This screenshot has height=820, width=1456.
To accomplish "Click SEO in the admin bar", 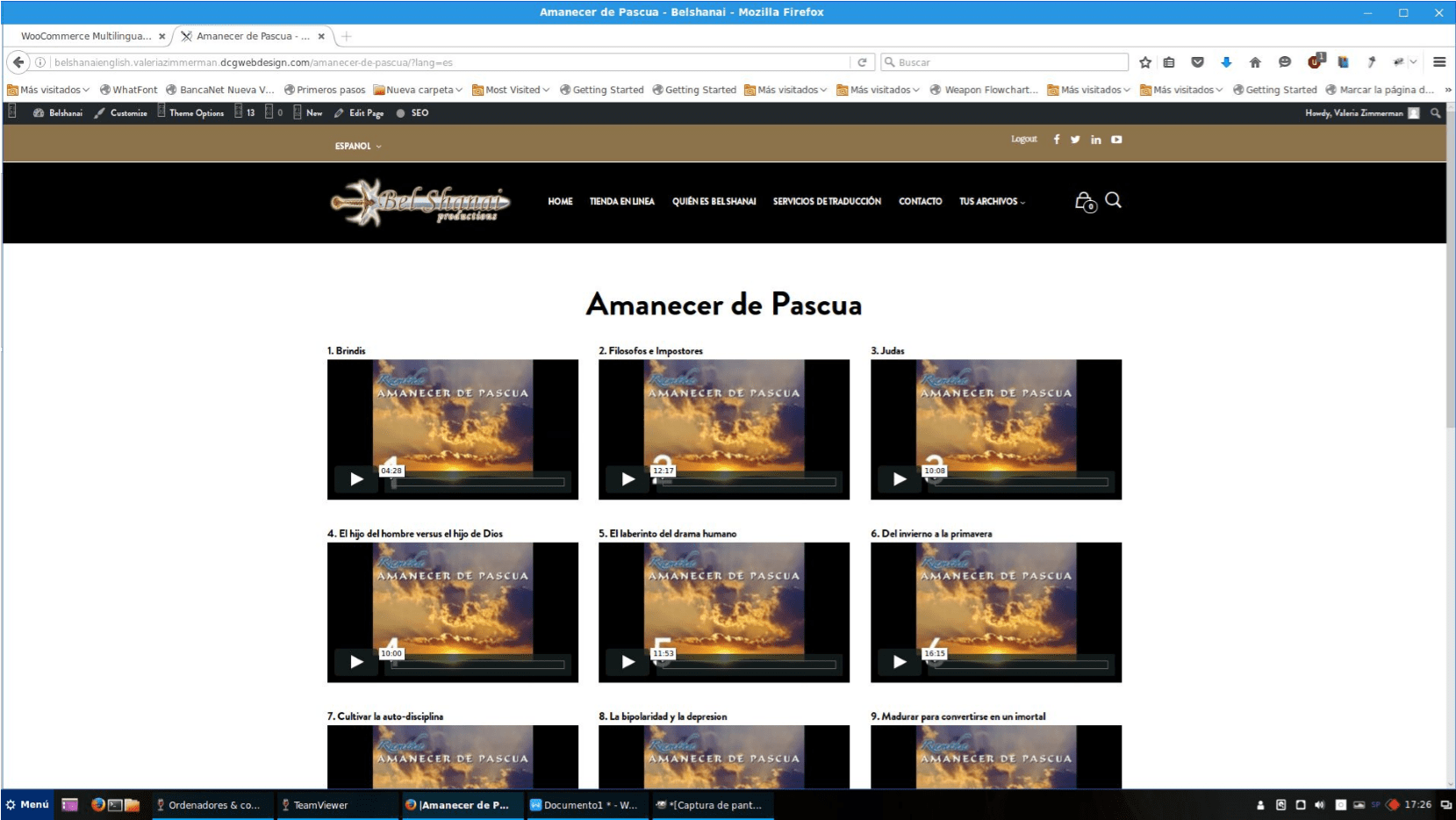I will [412, 113].
